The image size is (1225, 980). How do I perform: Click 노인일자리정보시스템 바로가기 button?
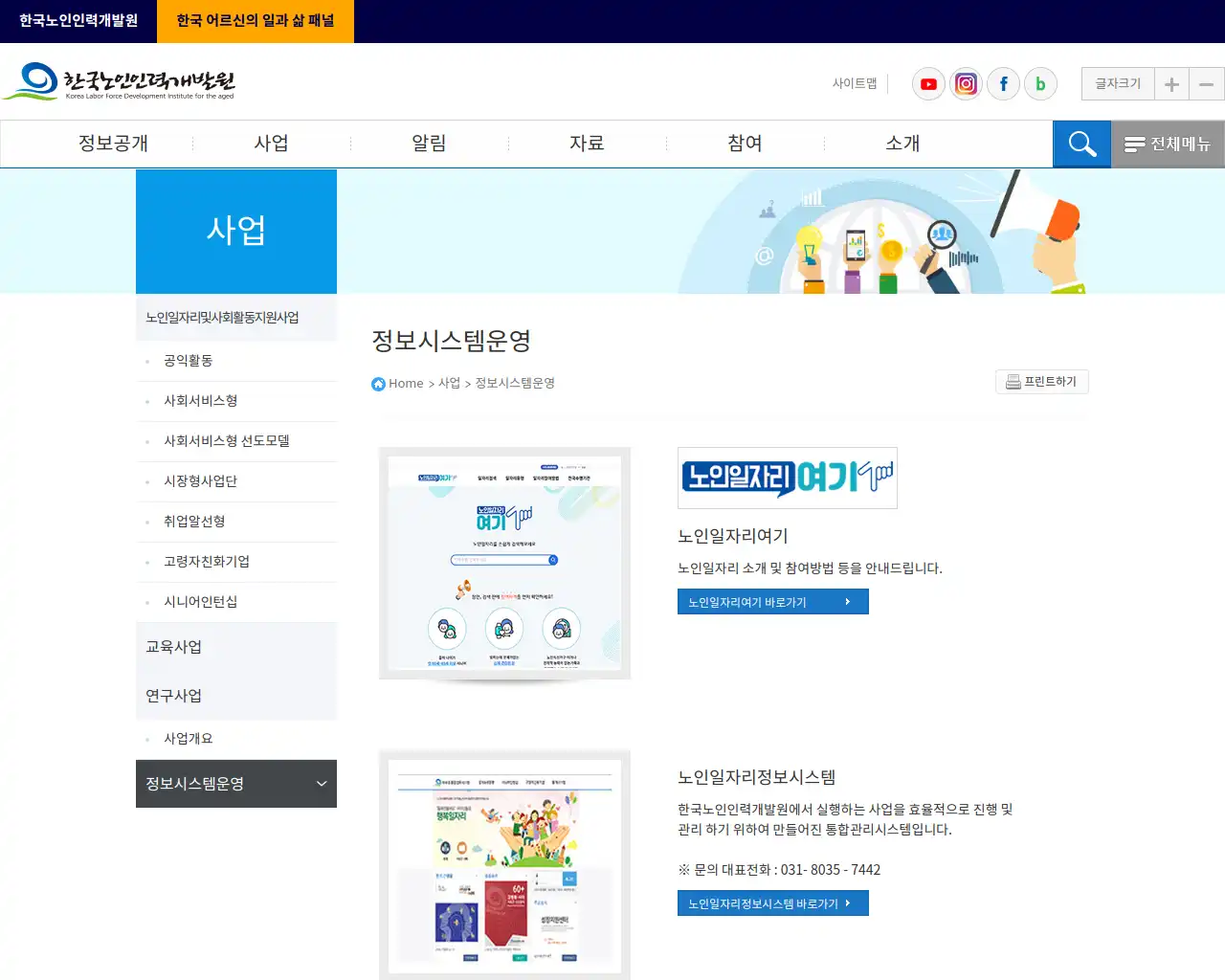(773, 903)
